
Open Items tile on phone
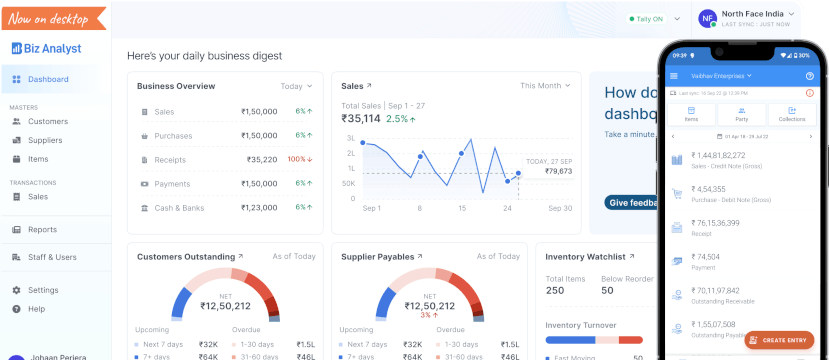pyautogui.click(x=691, y=115)
